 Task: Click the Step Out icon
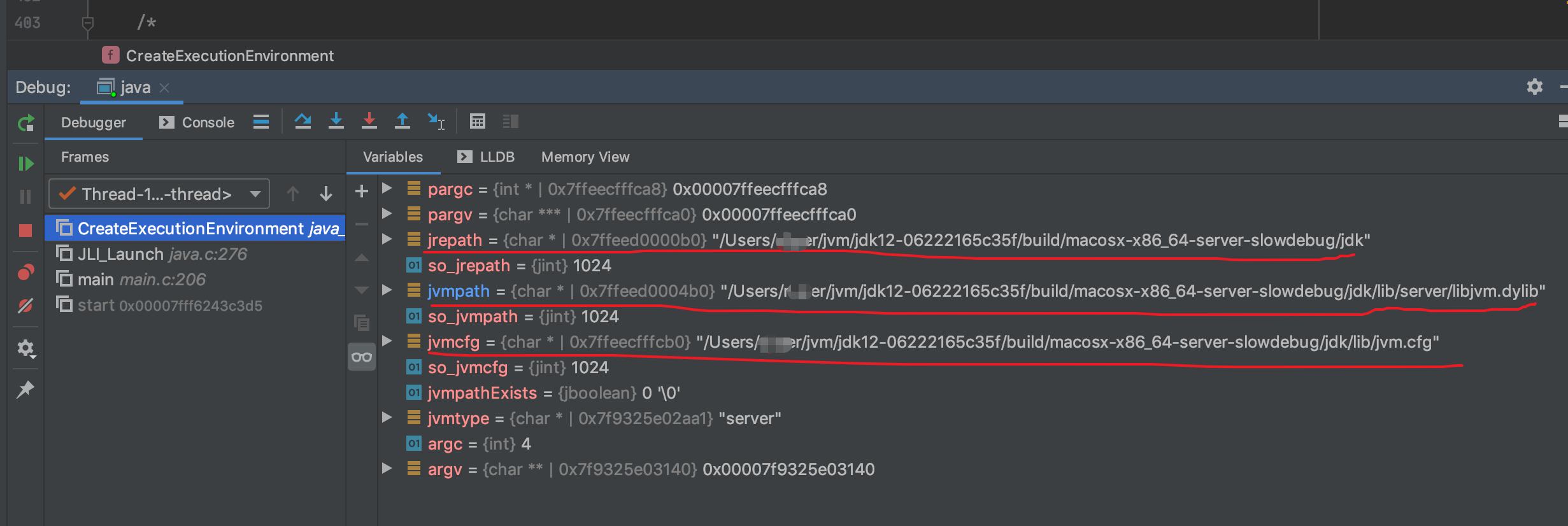402,121
